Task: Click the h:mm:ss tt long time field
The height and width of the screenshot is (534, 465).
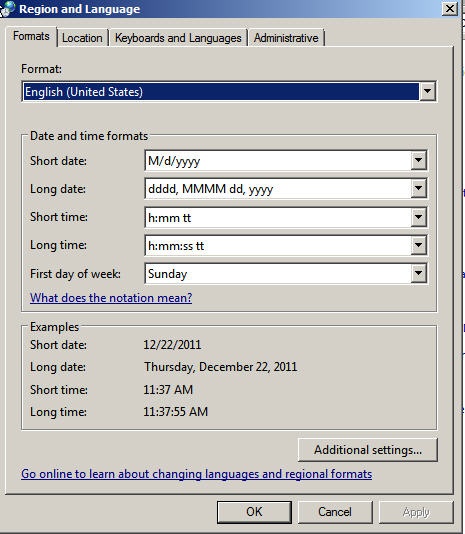Action: 278,246
